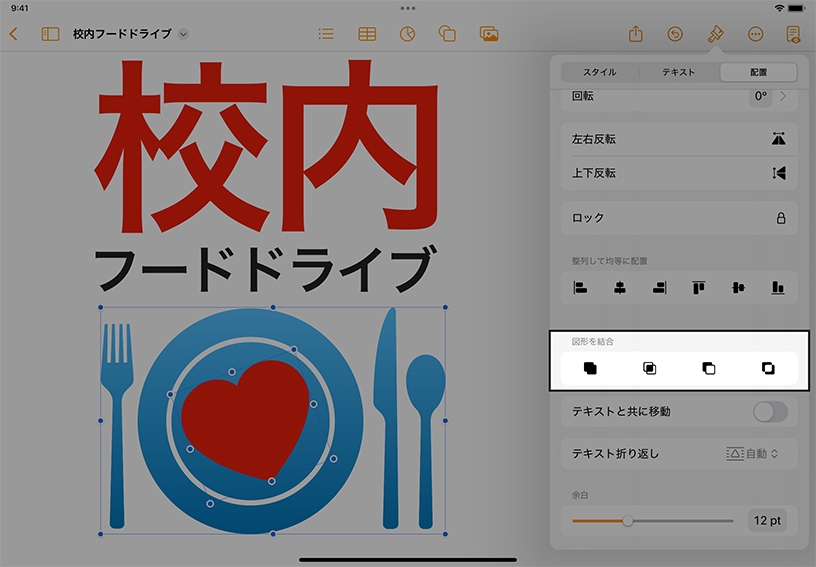The width and height of the screenshot is (816, 567).
Task: Insert a chart from the toolbar
Action: [407, 34]
